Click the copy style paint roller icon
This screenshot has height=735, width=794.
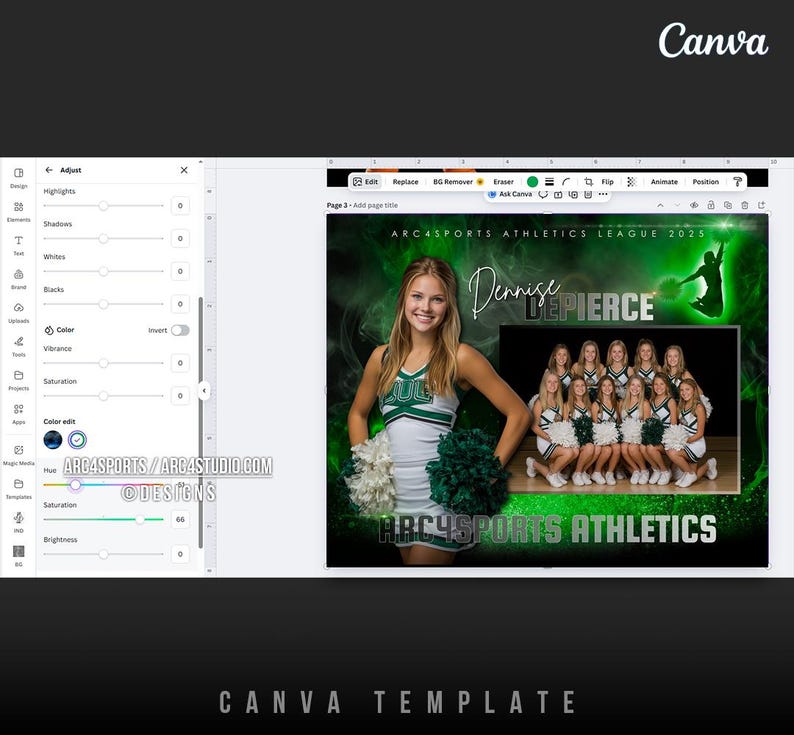pos(737,182)
